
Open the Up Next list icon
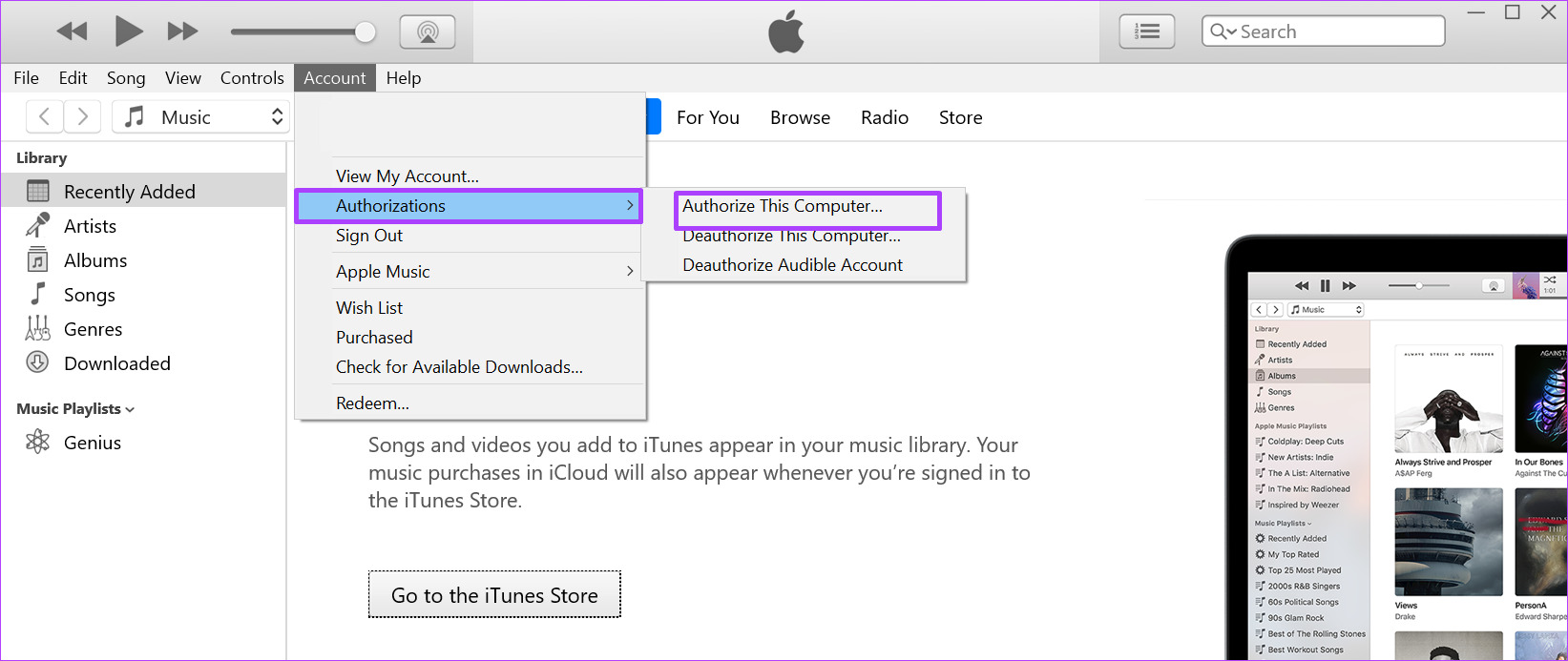tap(1146, 31)
